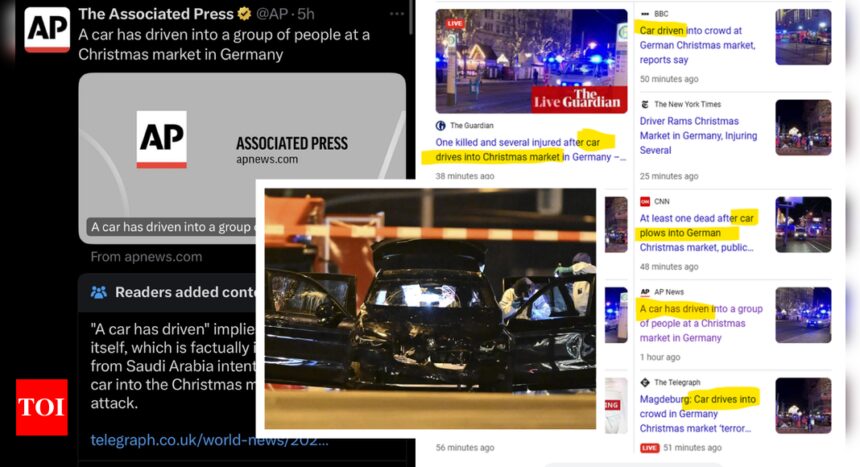Open the telegraph.co.uk link in readers note

[209, 440]
